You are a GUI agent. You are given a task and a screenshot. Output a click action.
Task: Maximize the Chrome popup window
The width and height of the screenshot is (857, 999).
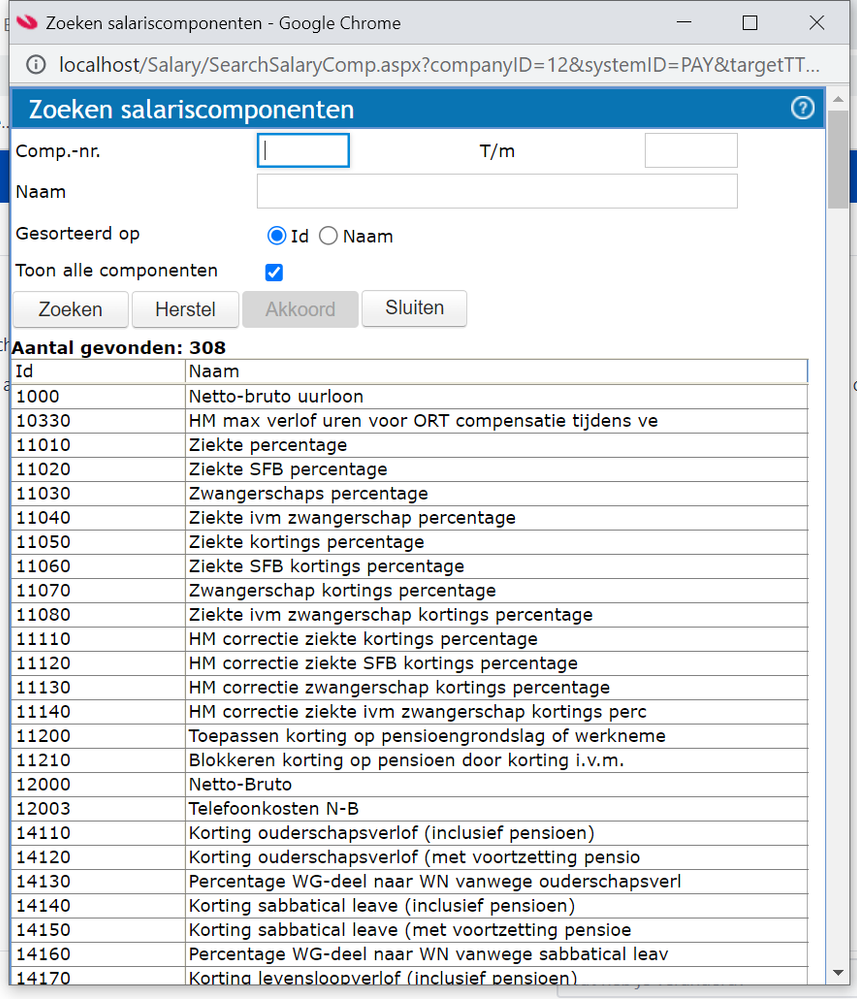tap(750, 22)
